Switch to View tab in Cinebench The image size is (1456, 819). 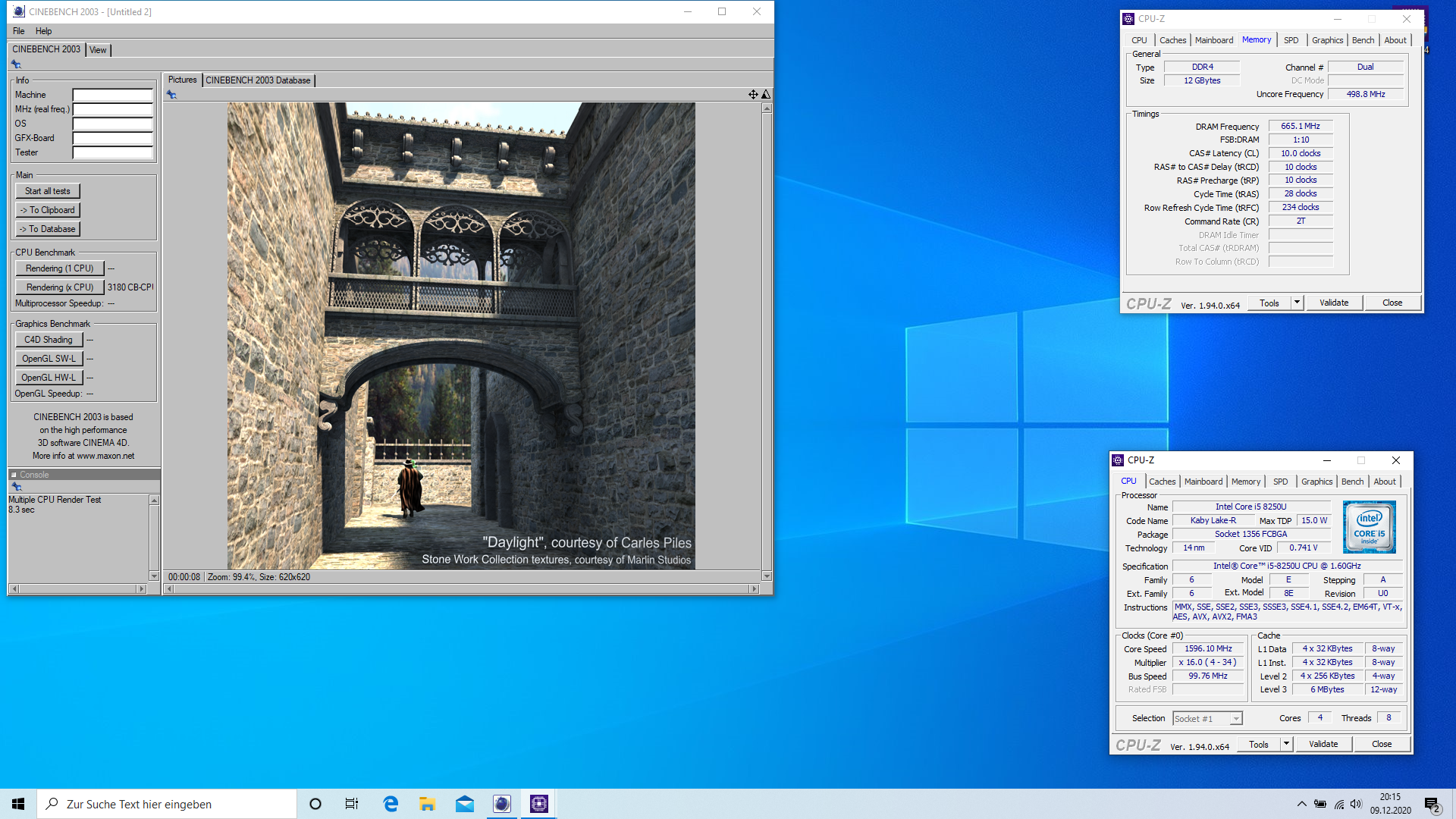98,50
